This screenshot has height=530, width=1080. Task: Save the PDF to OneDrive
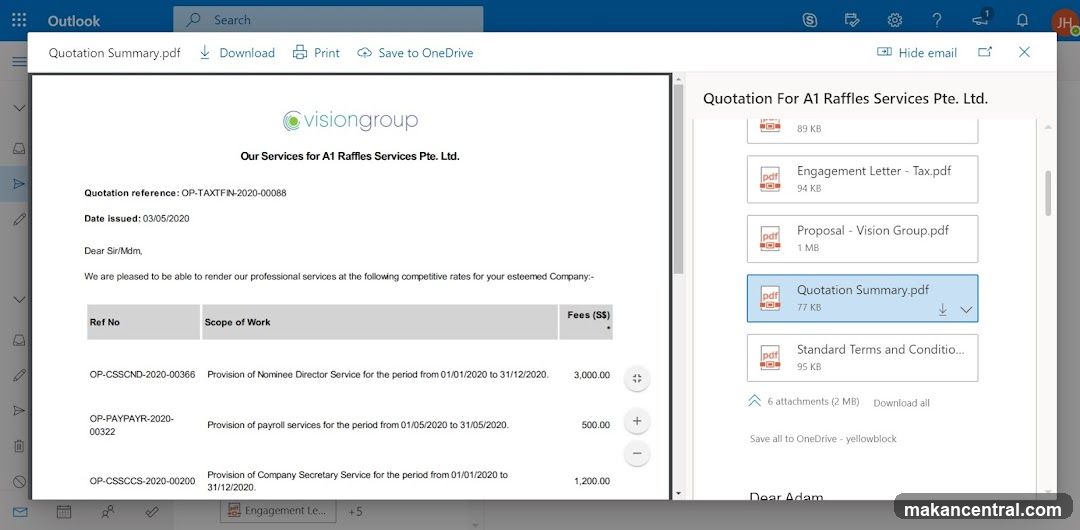click(415, 52)
